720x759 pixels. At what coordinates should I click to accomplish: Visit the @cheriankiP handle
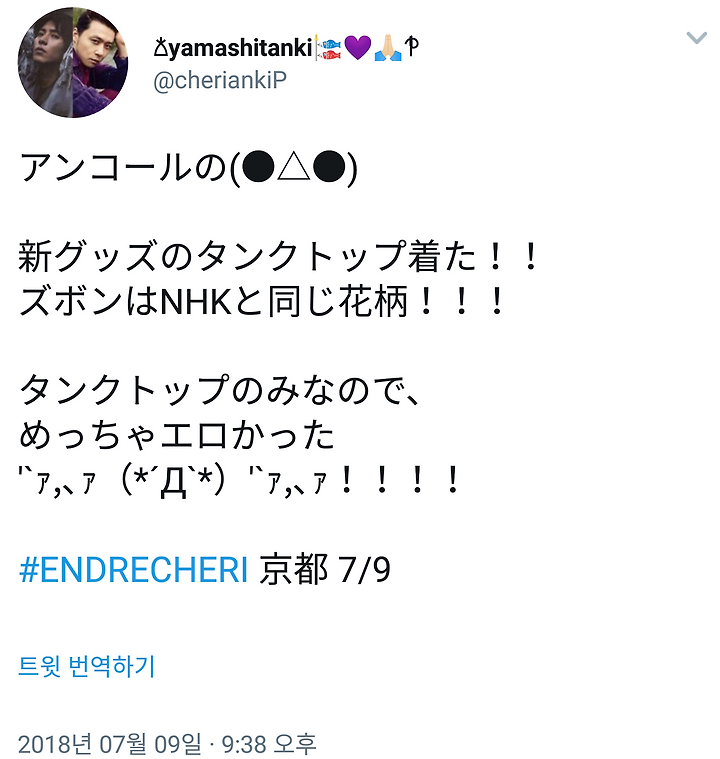point(220,80)
